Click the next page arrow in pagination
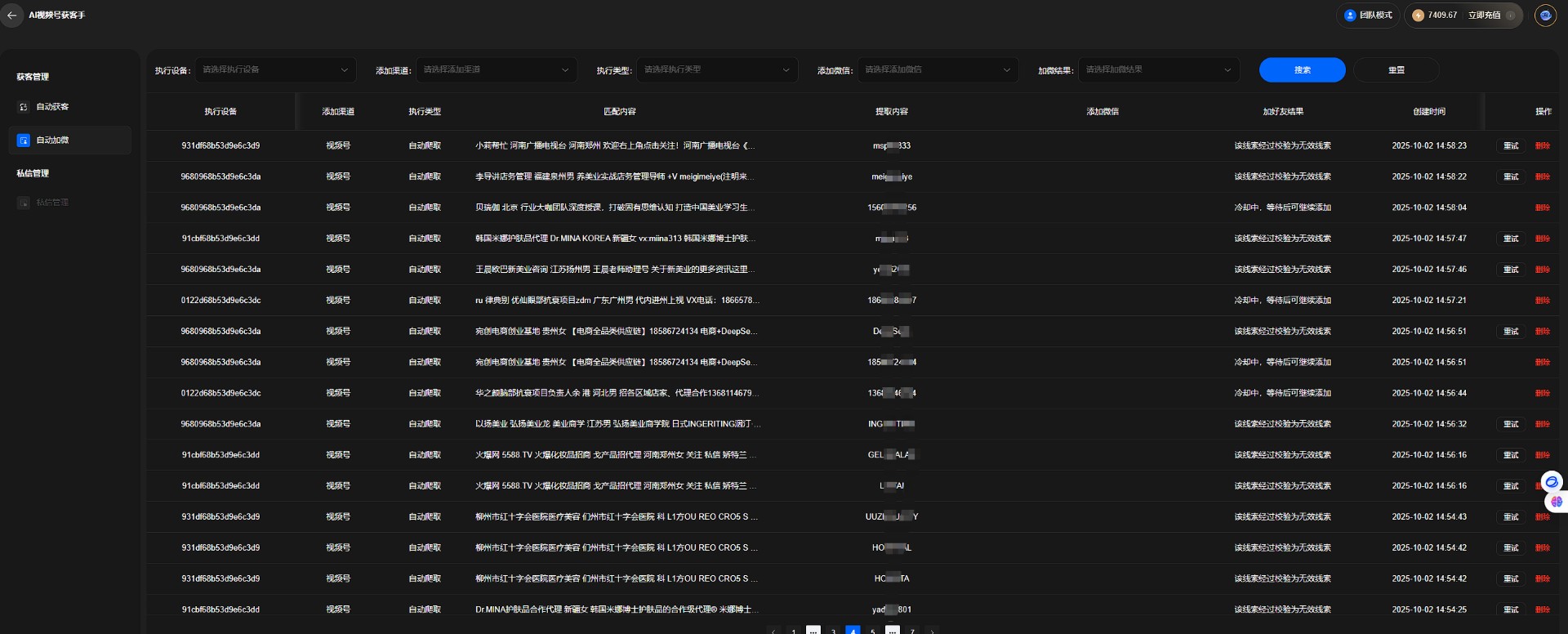The width and height of the screenshot is (1568, 634). click(932, 630)
